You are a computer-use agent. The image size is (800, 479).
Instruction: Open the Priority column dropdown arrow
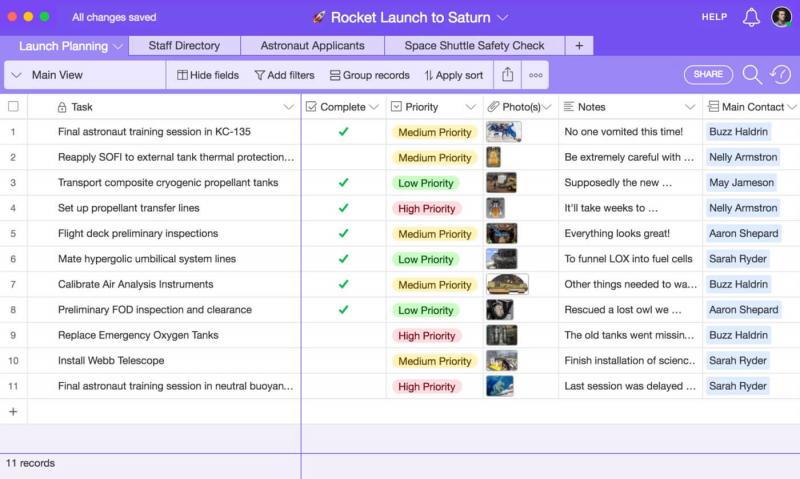[x=470, y=107]
